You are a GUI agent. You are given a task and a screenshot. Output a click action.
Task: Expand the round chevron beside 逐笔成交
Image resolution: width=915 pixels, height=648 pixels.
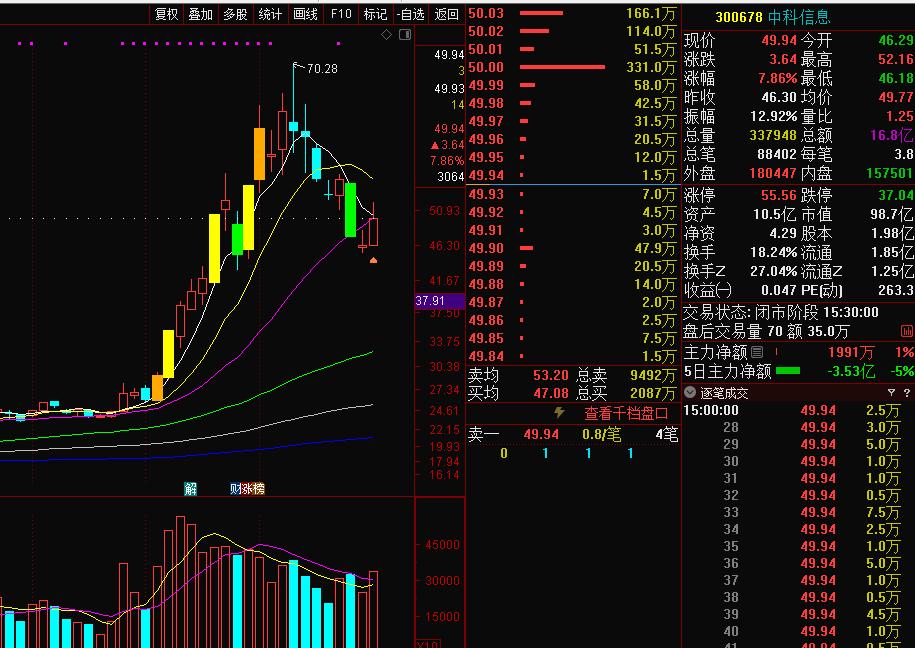(x=690, y=392)
